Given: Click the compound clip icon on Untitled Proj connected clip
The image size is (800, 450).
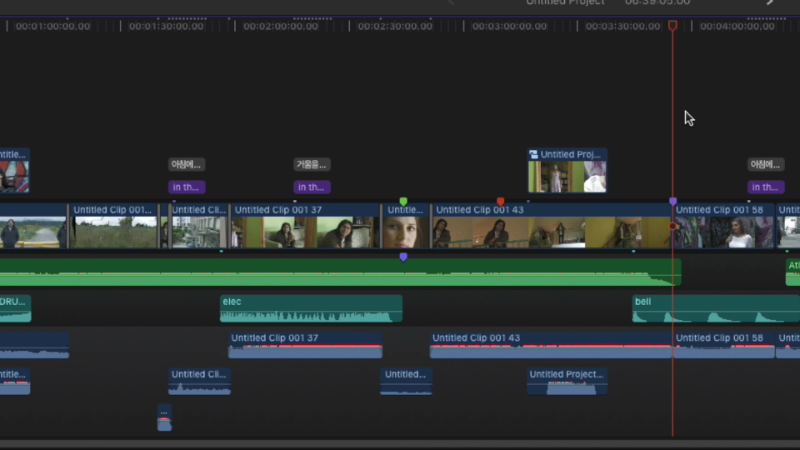Looking at the screenshot, I should pos(534,155).
